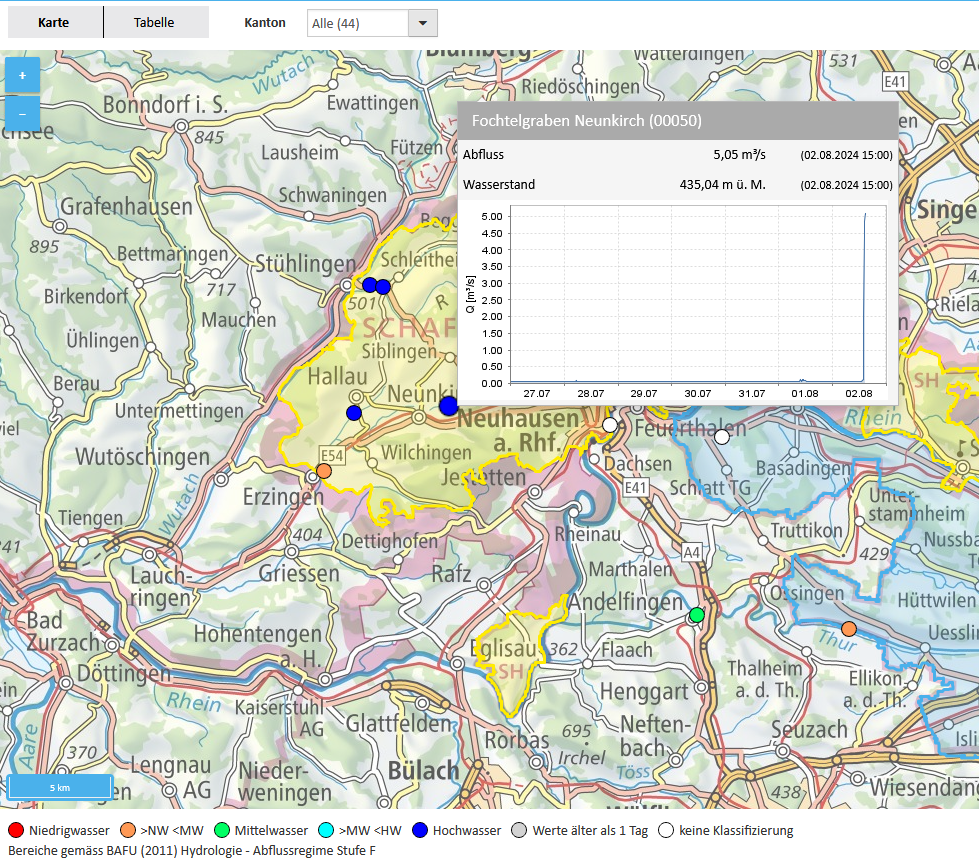Open the Kanton dropdown list
This screenshot has height=858, width=979.
click(x=371, y=23)
